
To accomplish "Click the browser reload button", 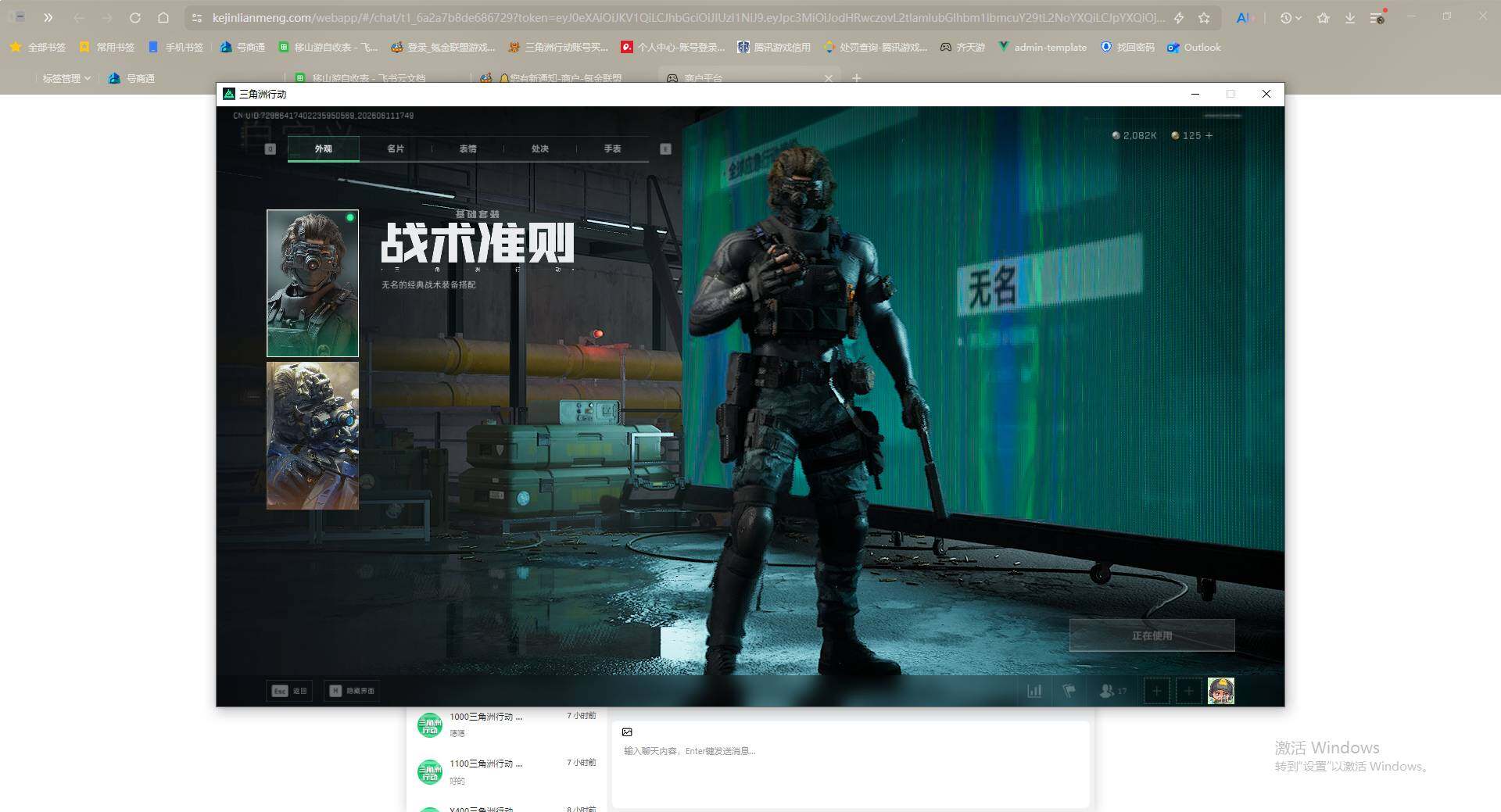I will click(x=135, y=17).
